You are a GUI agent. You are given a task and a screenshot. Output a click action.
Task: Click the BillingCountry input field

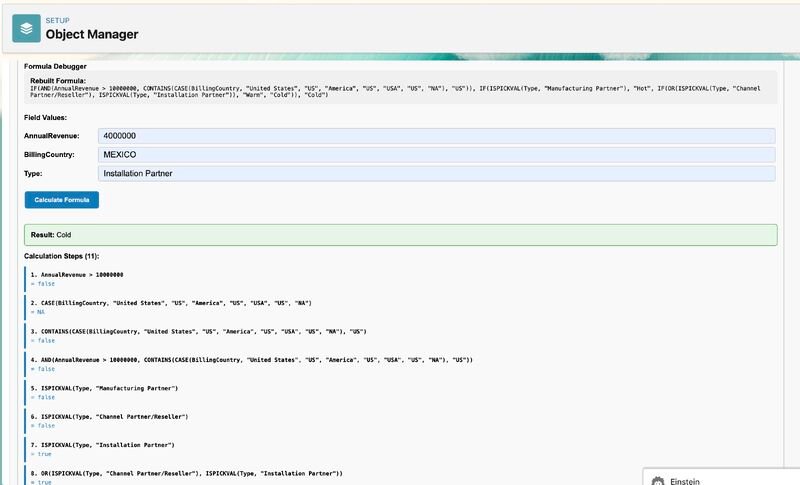(x=436, y=155)
